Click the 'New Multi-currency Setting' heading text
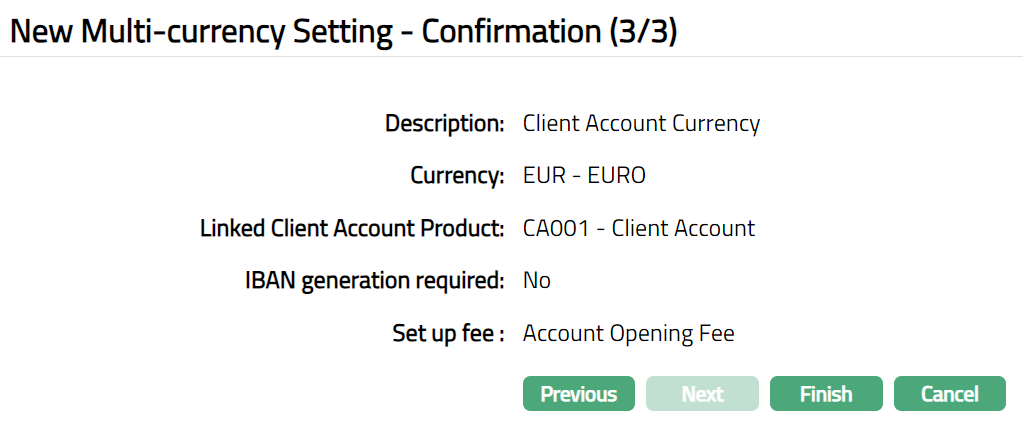 point(200,31)
